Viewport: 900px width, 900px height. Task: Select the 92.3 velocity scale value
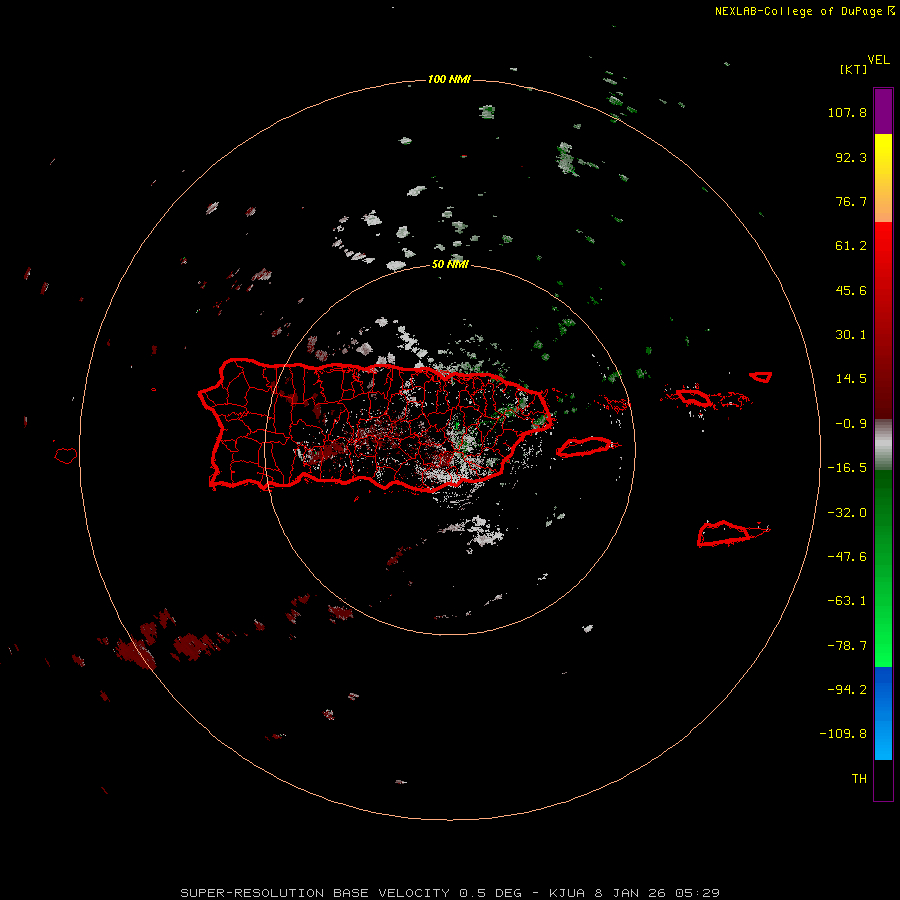851,157
